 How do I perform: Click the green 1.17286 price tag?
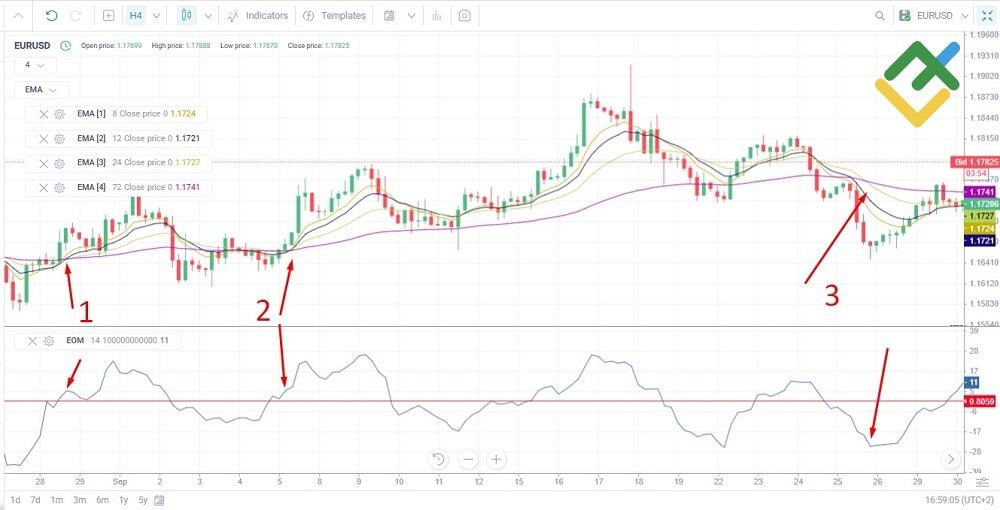click(x=980, y=204)
